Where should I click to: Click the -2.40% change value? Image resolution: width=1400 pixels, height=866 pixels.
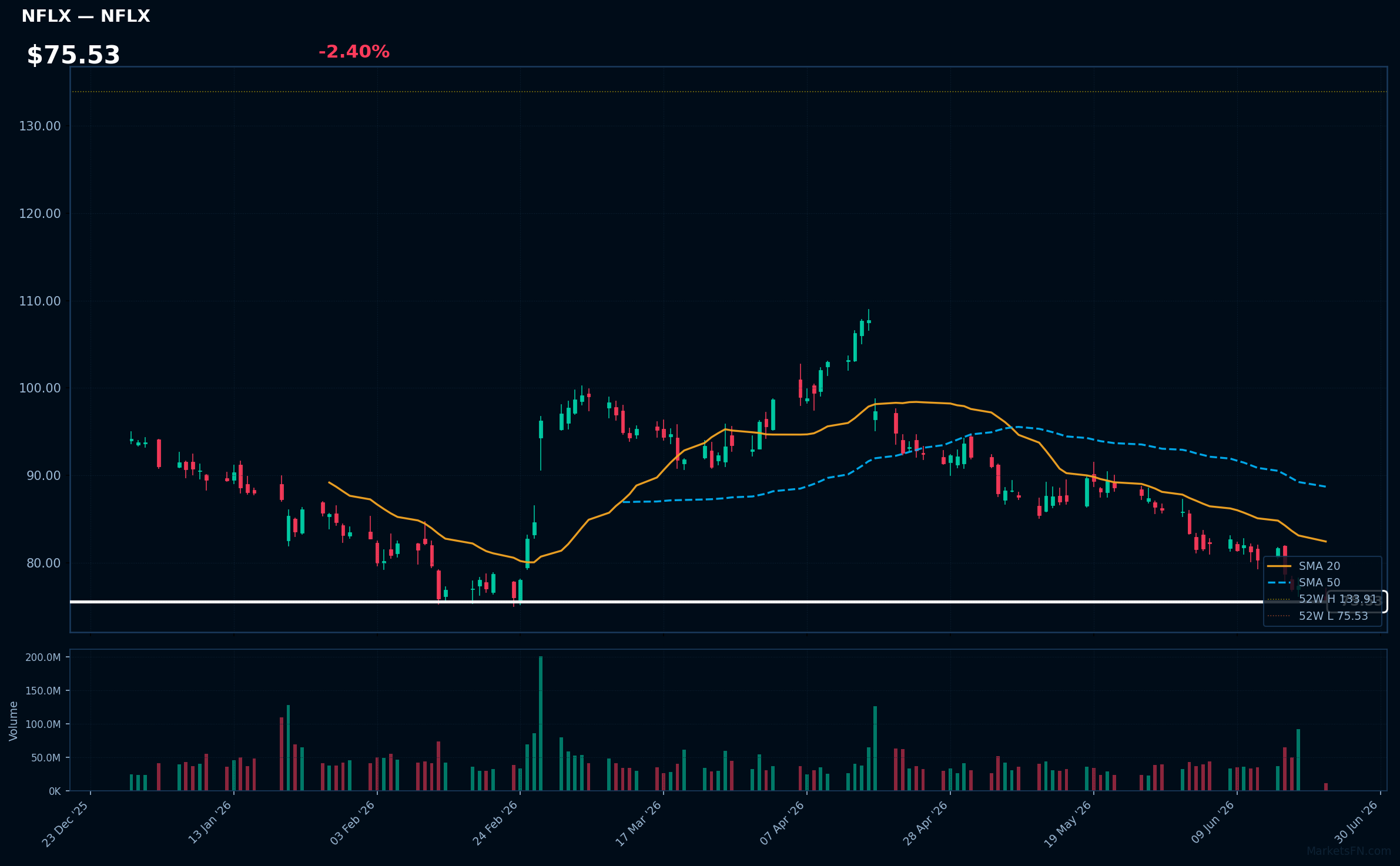[x=354, y=52]
